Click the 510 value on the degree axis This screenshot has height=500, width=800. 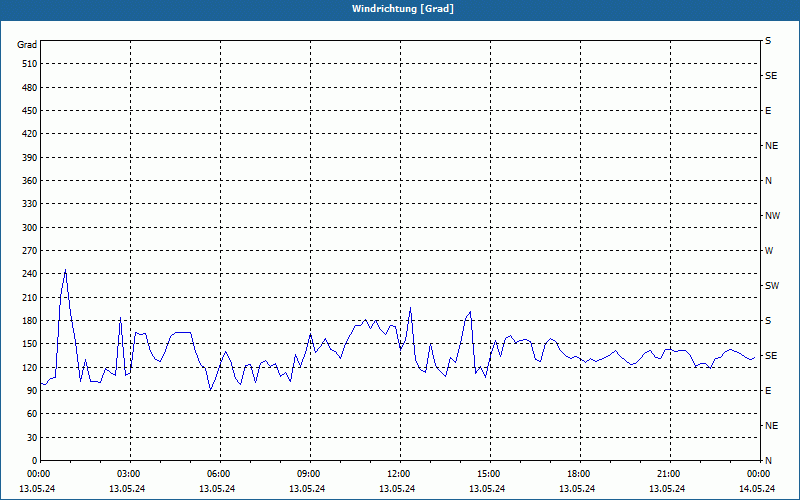point(30,64)
